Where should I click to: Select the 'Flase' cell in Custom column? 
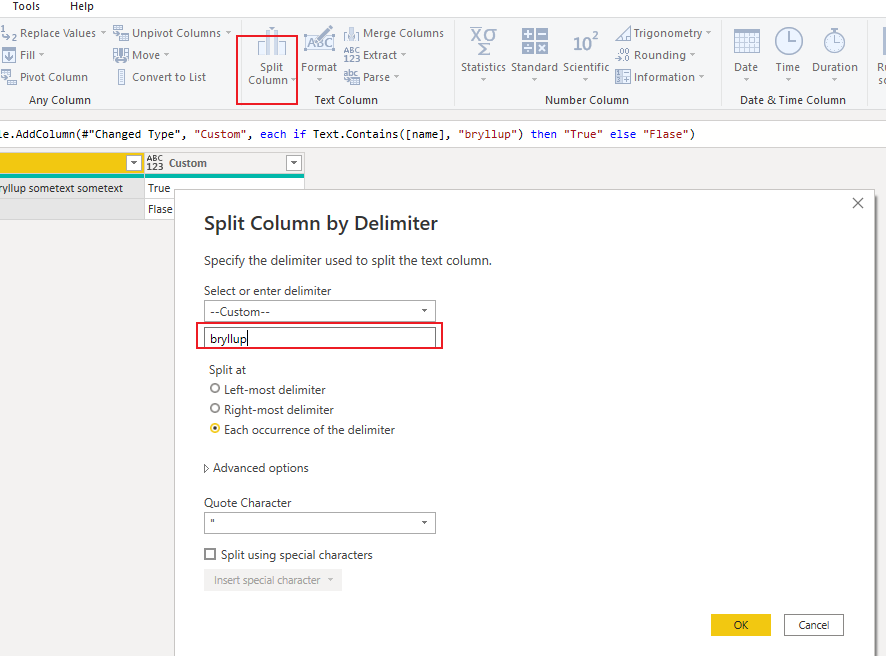(160, 209)
